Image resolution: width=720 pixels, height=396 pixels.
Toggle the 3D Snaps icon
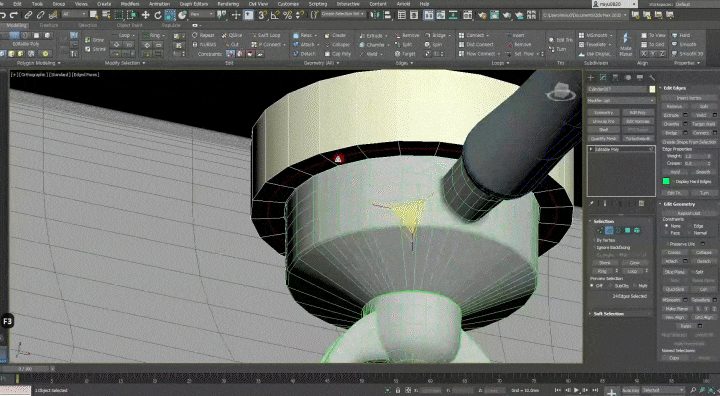263,15
